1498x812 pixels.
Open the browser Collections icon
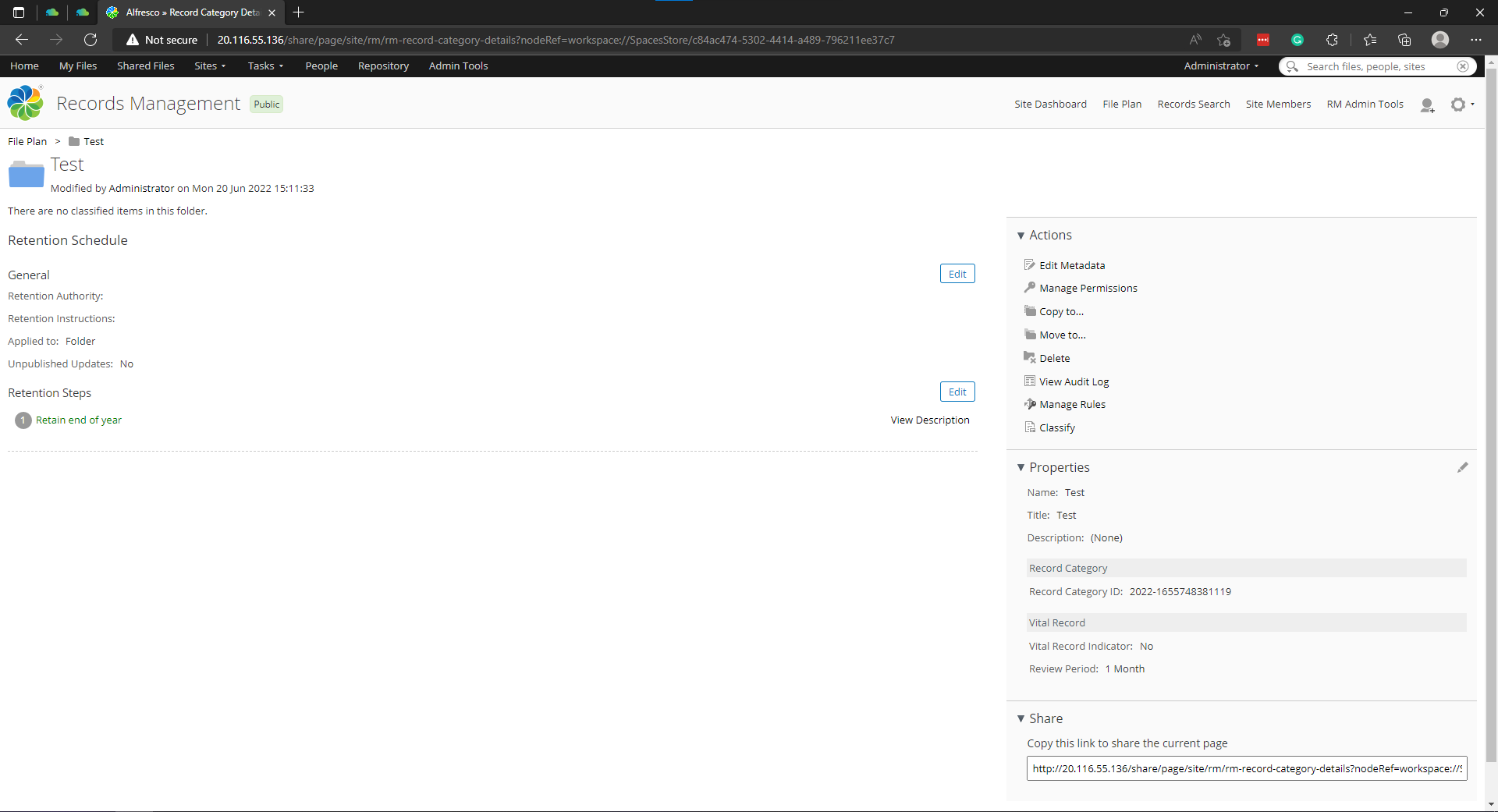[1404, 40]
